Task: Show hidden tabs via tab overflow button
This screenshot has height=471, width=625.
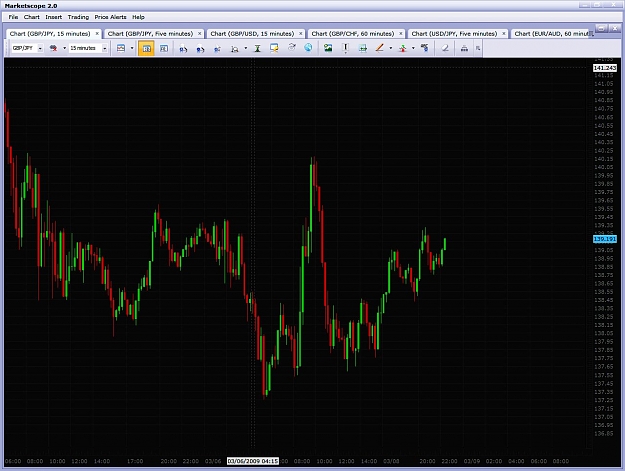Action: tap(592, 34)
